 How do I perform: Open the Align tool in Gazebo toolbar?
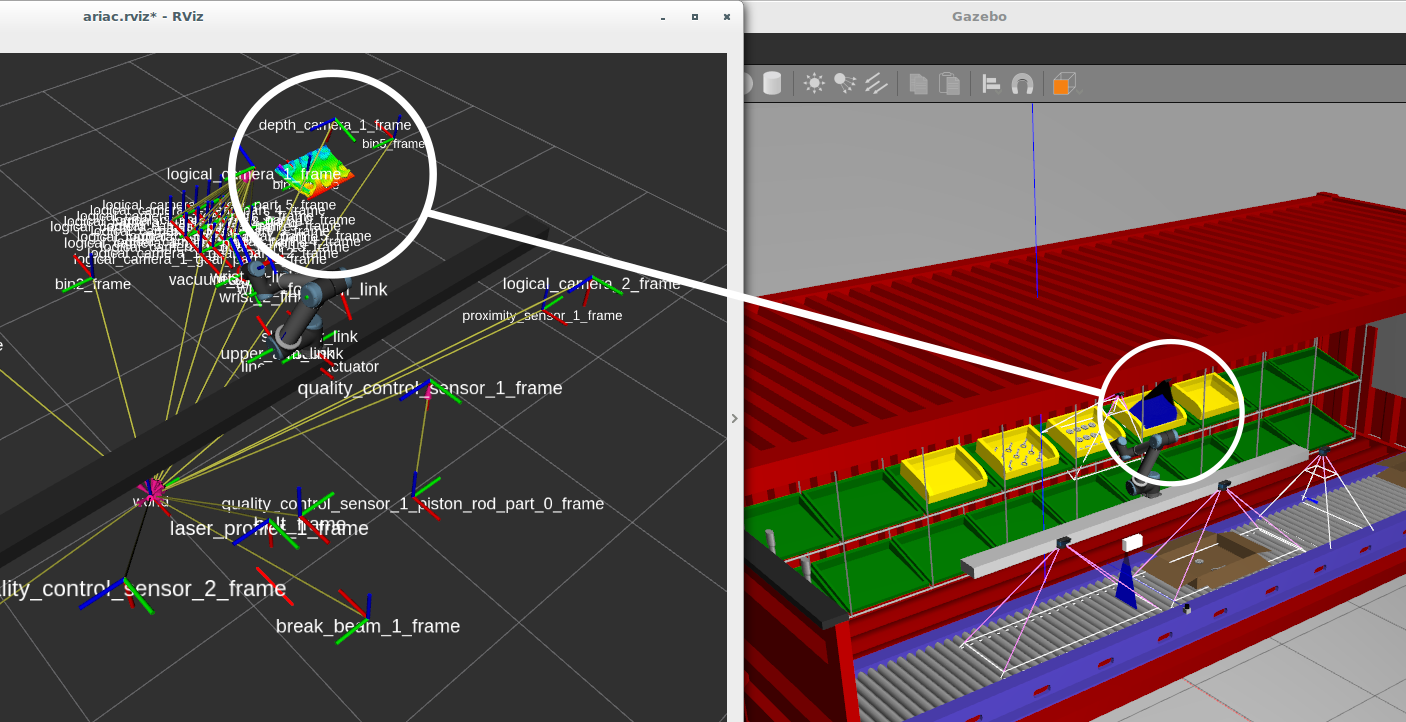coord(990,83)
